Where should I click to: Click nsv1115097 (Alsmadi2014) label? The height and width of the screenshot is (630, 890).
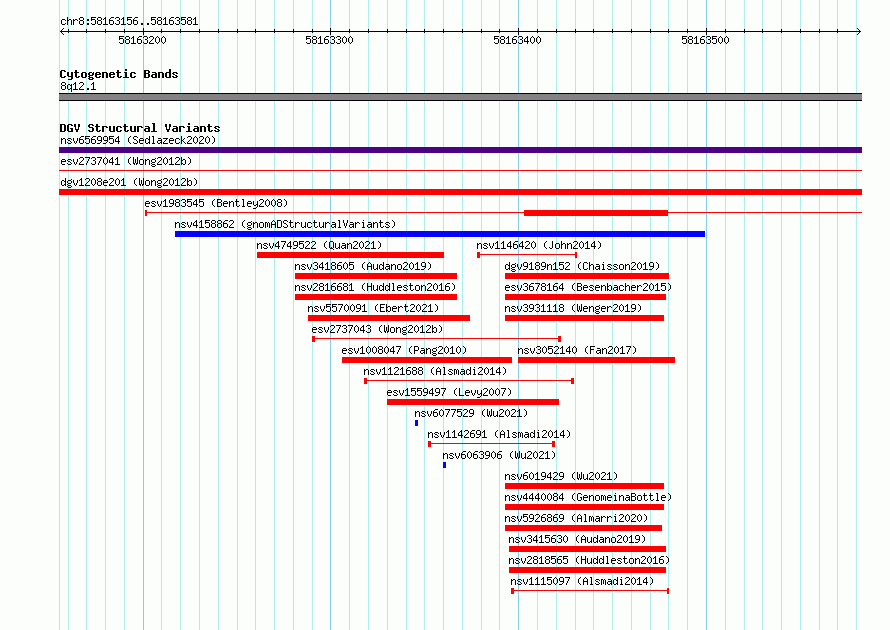(x=582, y=581)
